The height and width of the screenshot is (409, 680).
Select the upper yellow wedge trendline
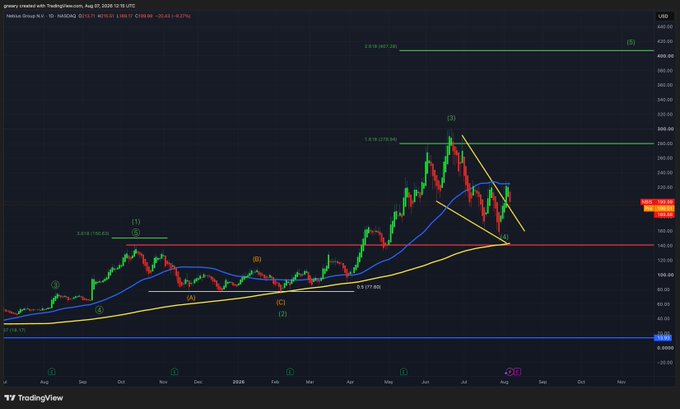pyautogui.click(x=493, y=183)
